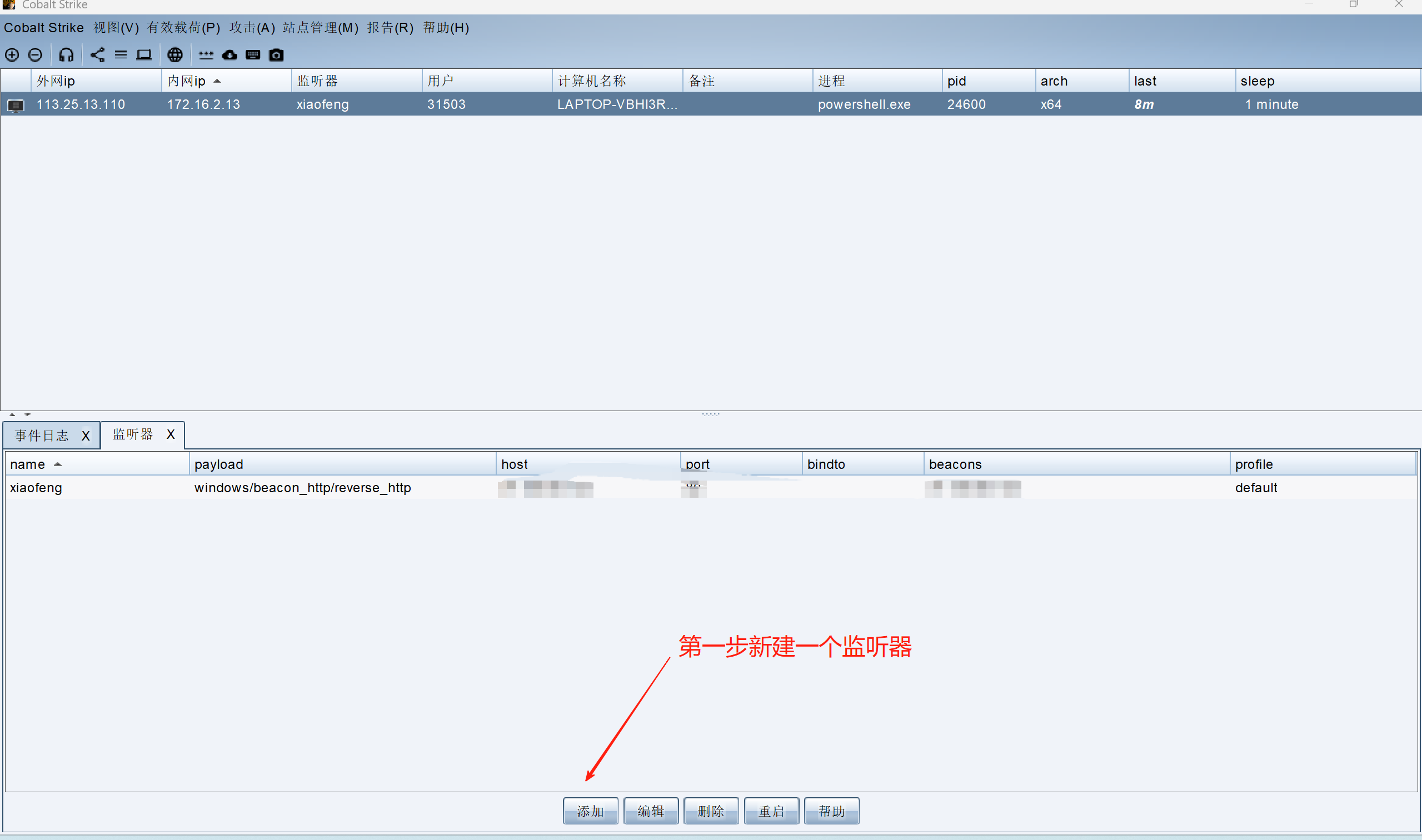1422x840 pixels.
Task: Sort sessions by 内网ip column header
Action: tap(226, 81)
